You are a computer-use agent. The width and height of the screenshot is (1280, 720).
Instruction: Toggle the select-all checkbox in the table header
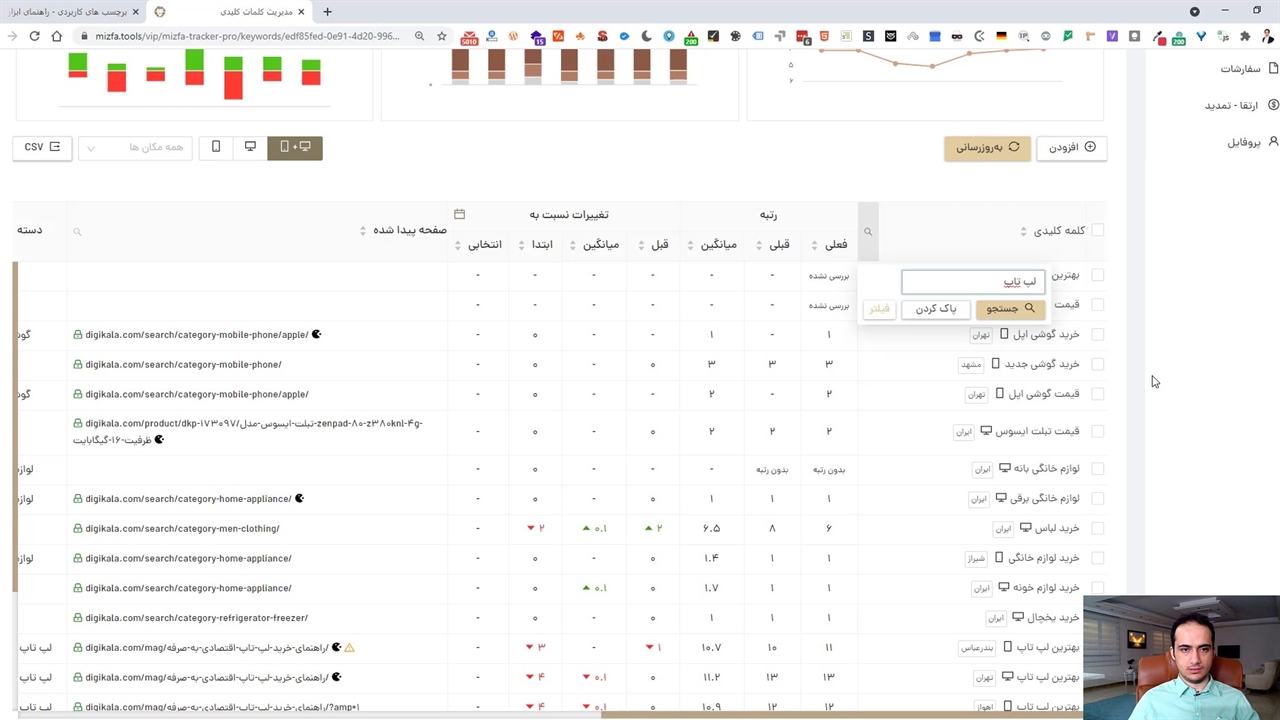pyautogui.click(x=1097, y=230)
